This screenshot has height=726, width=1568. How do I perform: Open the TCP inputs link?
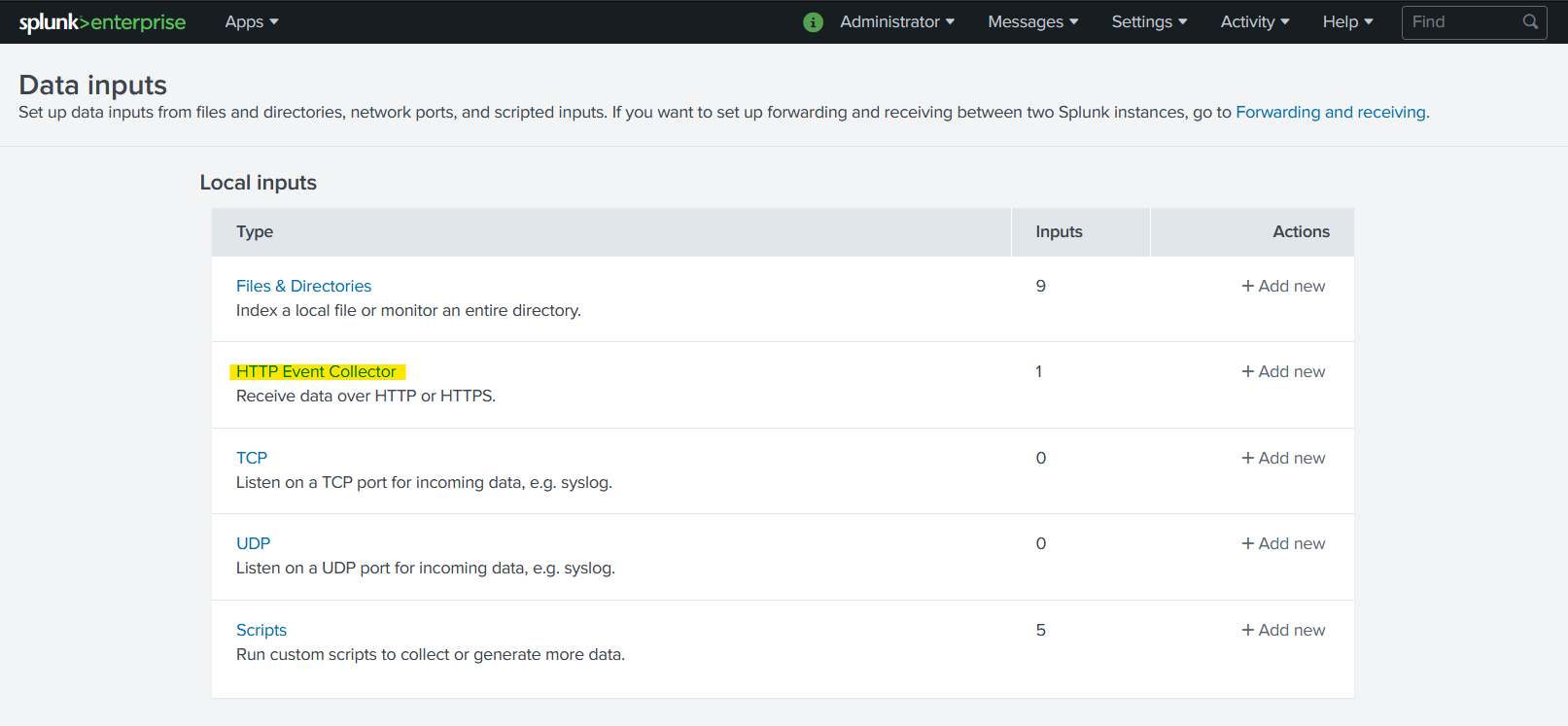252,458
